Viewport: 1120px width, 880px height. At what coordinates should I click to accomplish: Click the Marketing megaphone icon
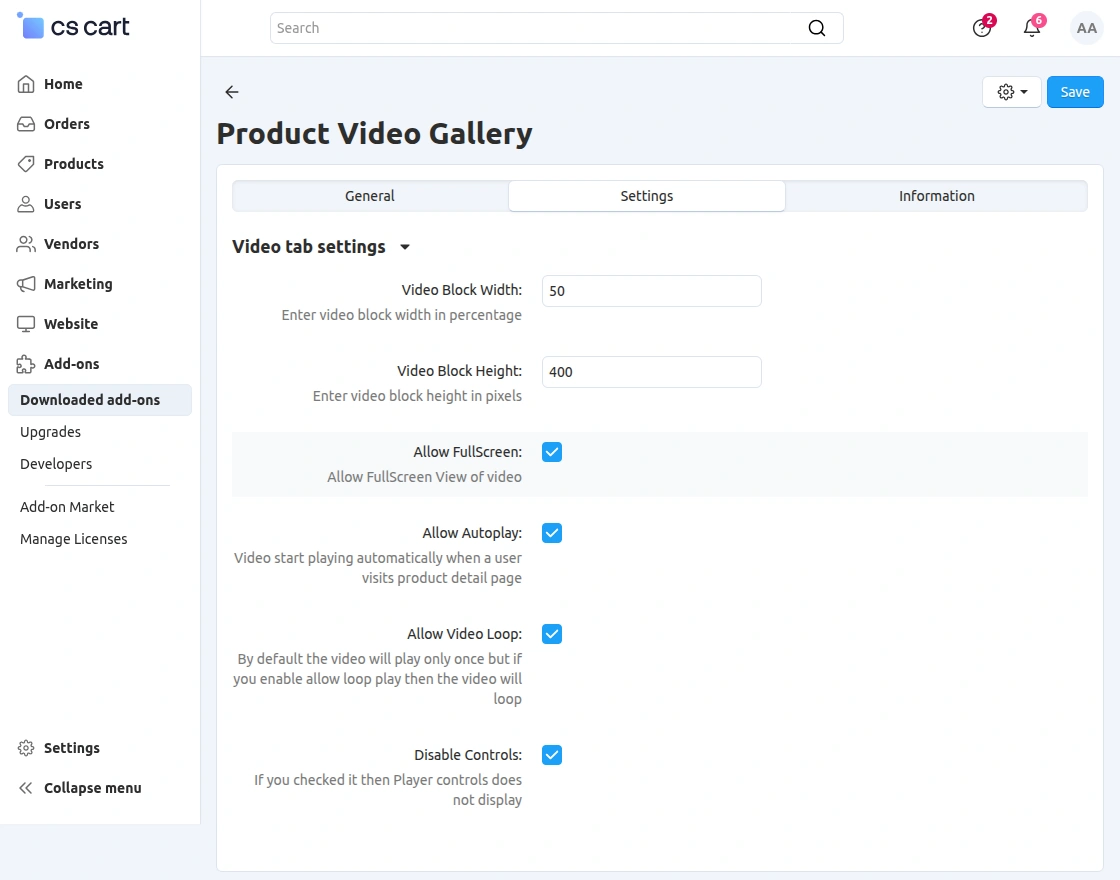26,284
